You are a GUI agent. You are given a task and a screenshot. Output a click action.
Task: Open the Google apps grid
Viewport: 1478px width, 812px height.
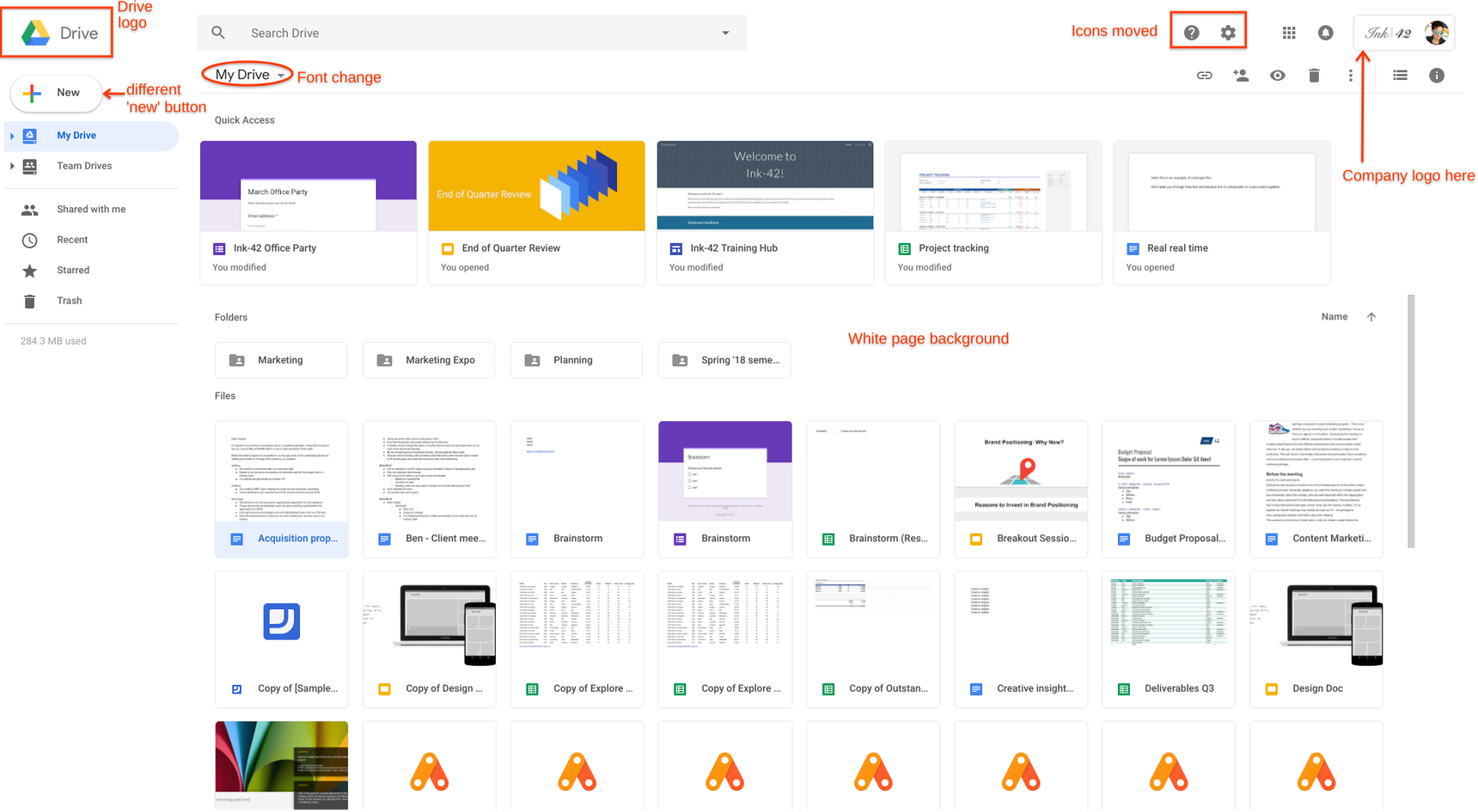[1289, 33]
